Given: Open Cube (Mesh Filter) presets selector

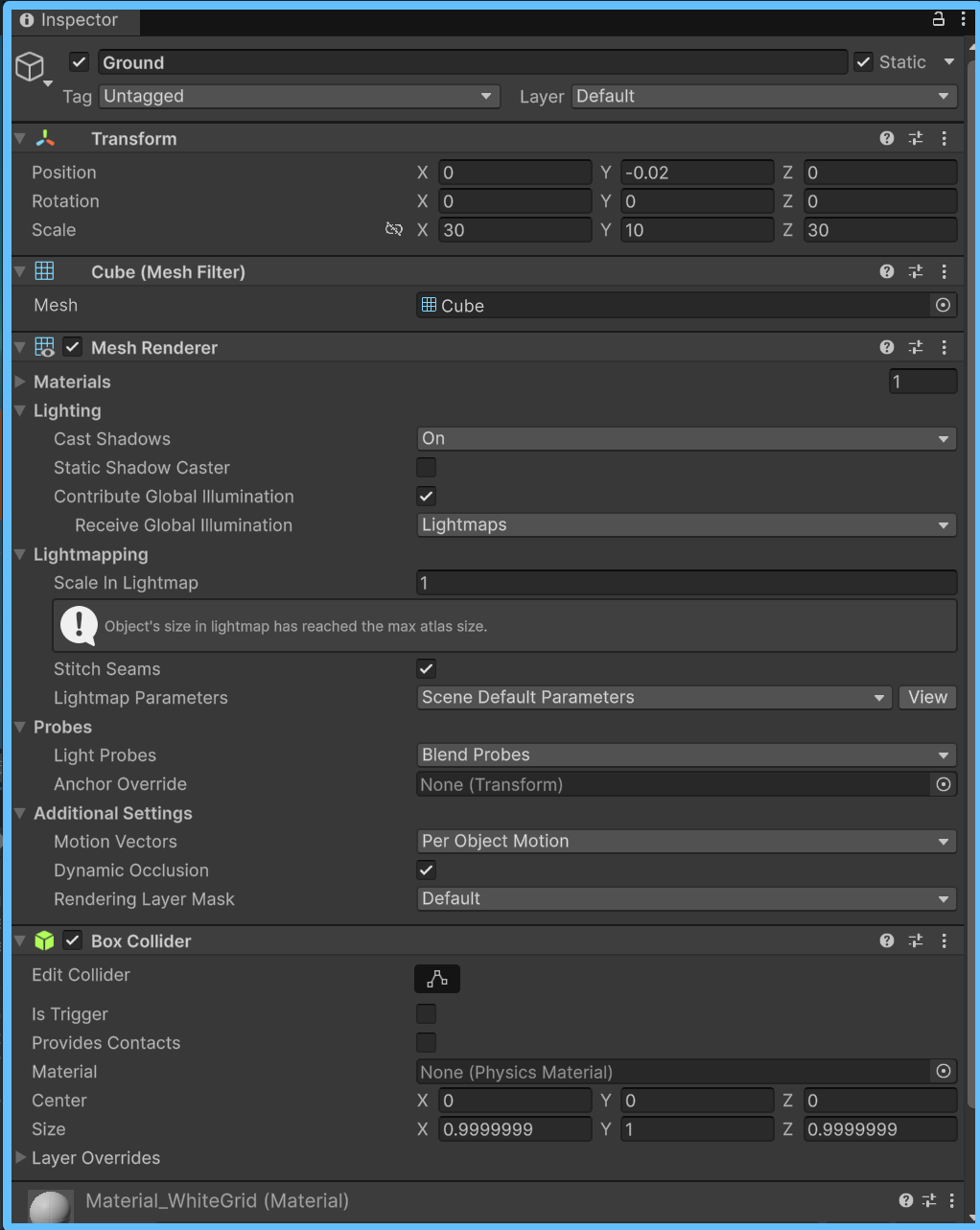Looking at the screenshot, I should tap(916, 271).
